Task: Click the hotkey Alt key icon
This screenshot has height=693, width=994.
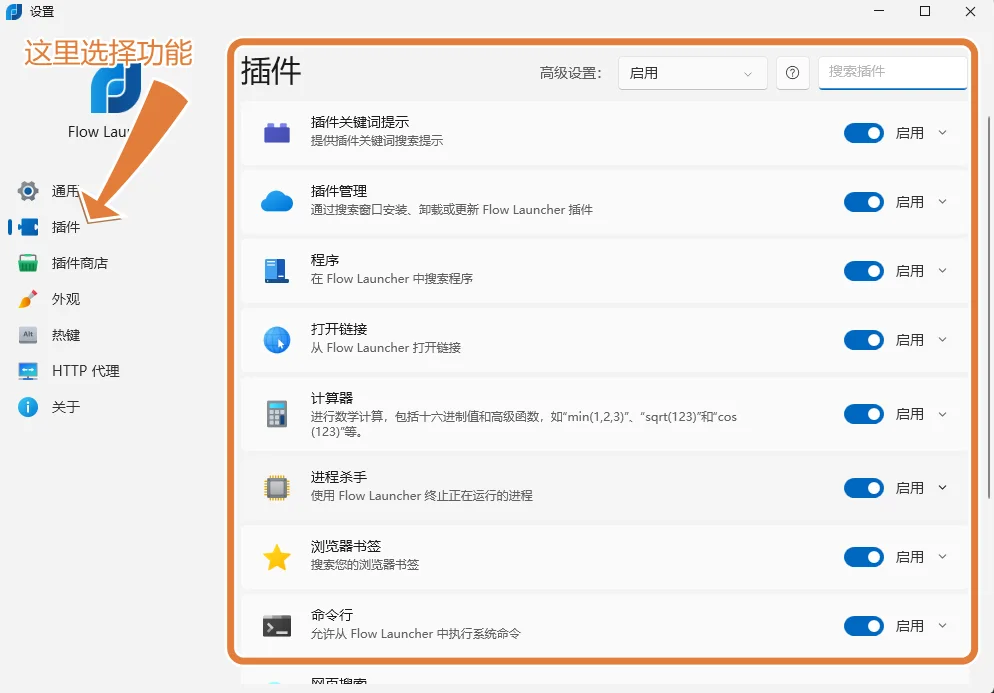Action: (x=28, y=335)
